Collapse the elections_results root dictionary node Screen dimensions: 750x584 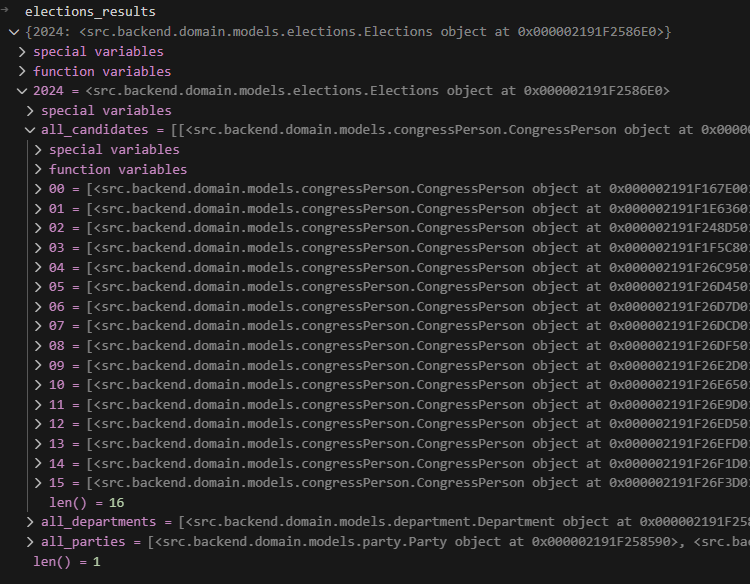13,32
